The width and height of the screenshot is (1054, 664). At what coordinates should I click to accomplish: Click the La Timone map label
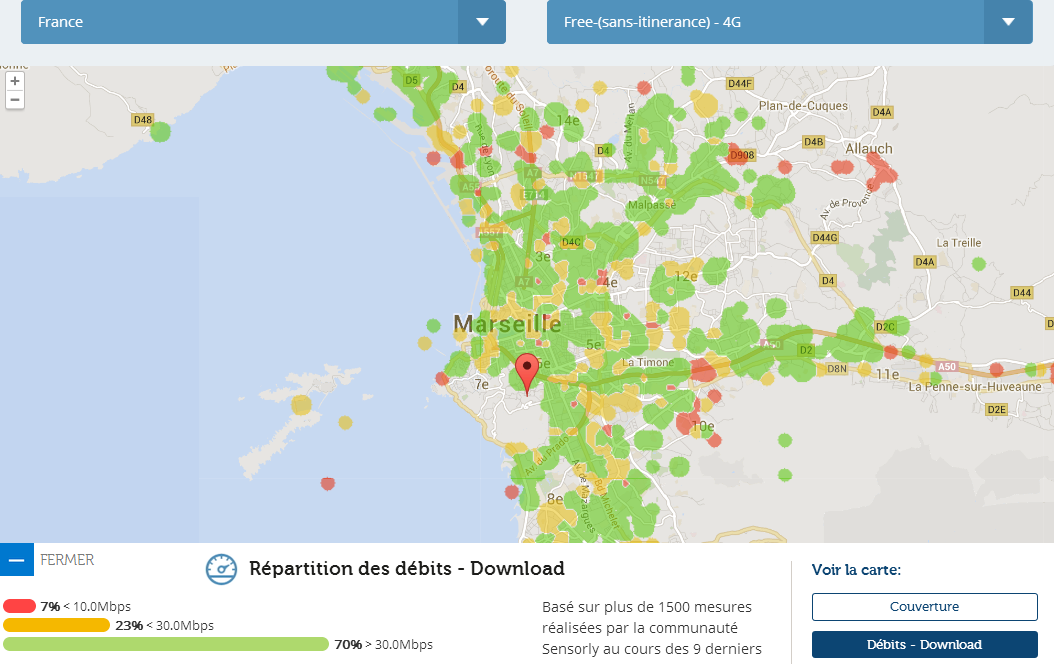tap(648, 362)
